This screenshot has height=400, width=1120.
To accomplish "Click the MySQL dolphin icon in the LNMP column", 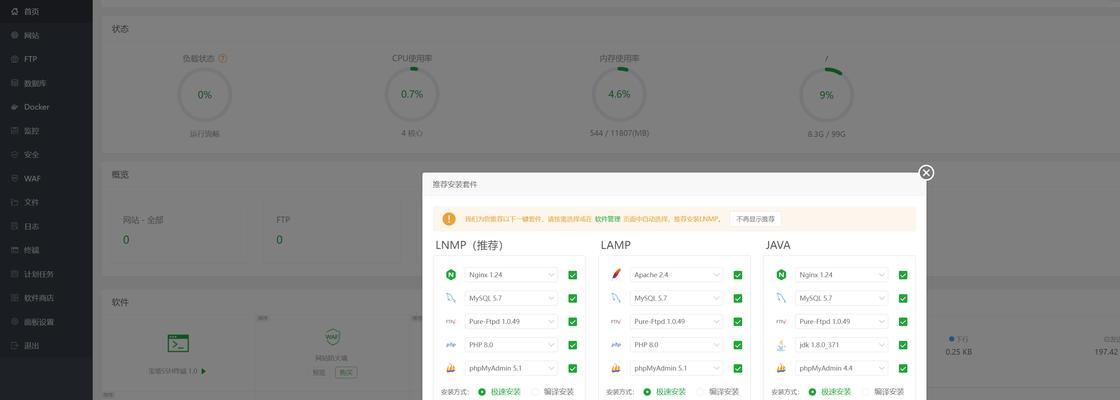I will (451, 299).
